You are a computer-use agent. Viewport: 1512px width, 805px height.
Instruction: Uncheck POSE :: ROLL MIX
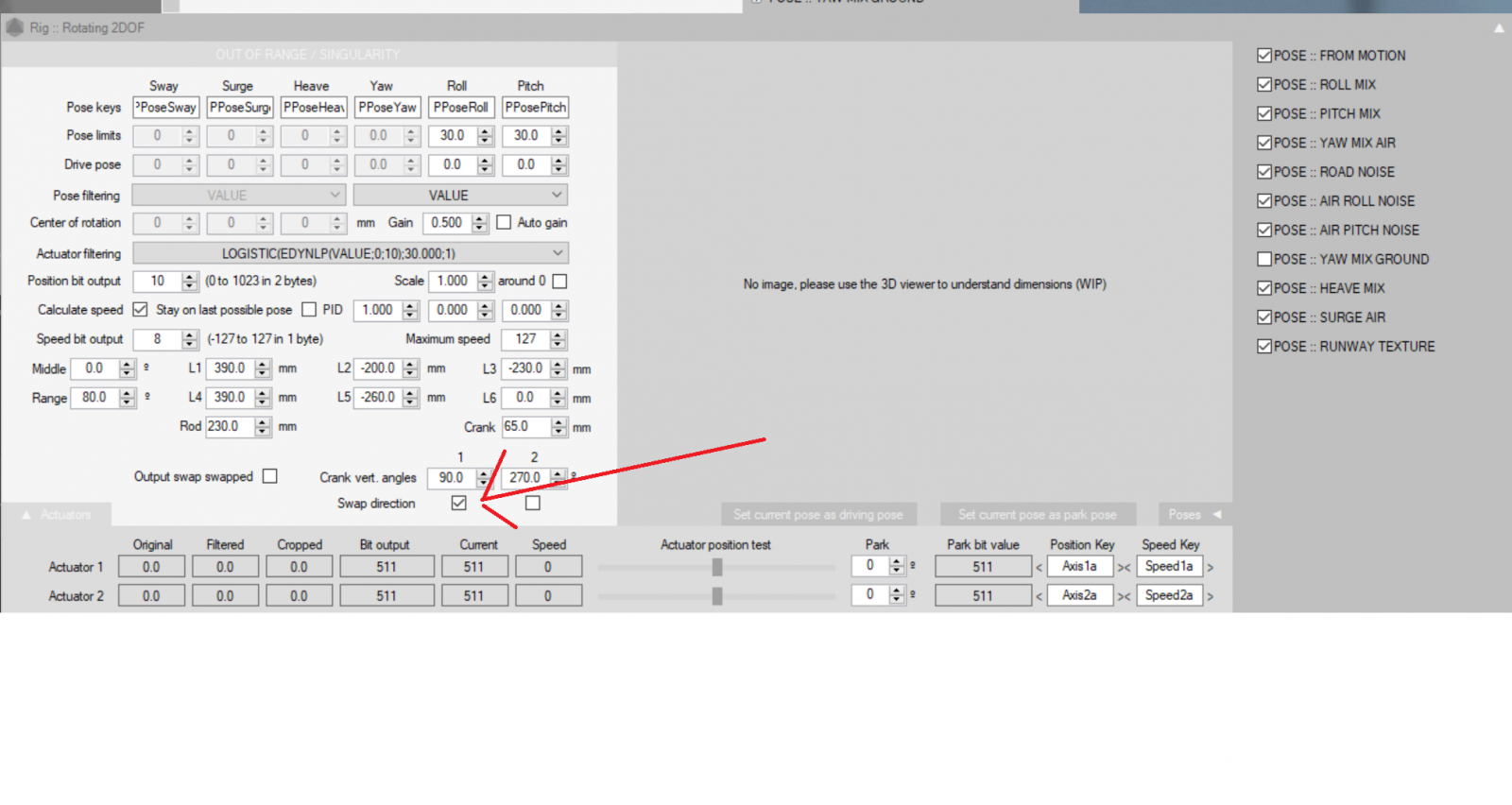(x=1264, y=85)
